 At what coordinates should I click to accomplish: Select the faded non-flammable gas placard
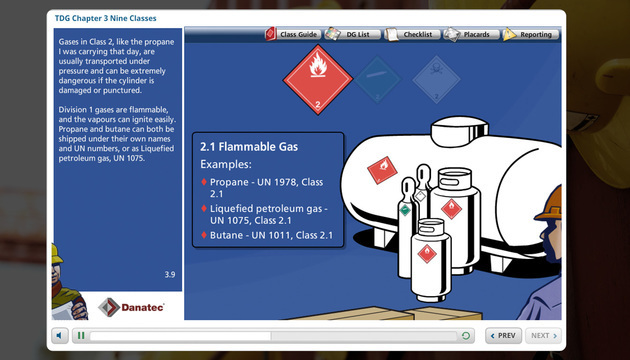click(377, 80)
